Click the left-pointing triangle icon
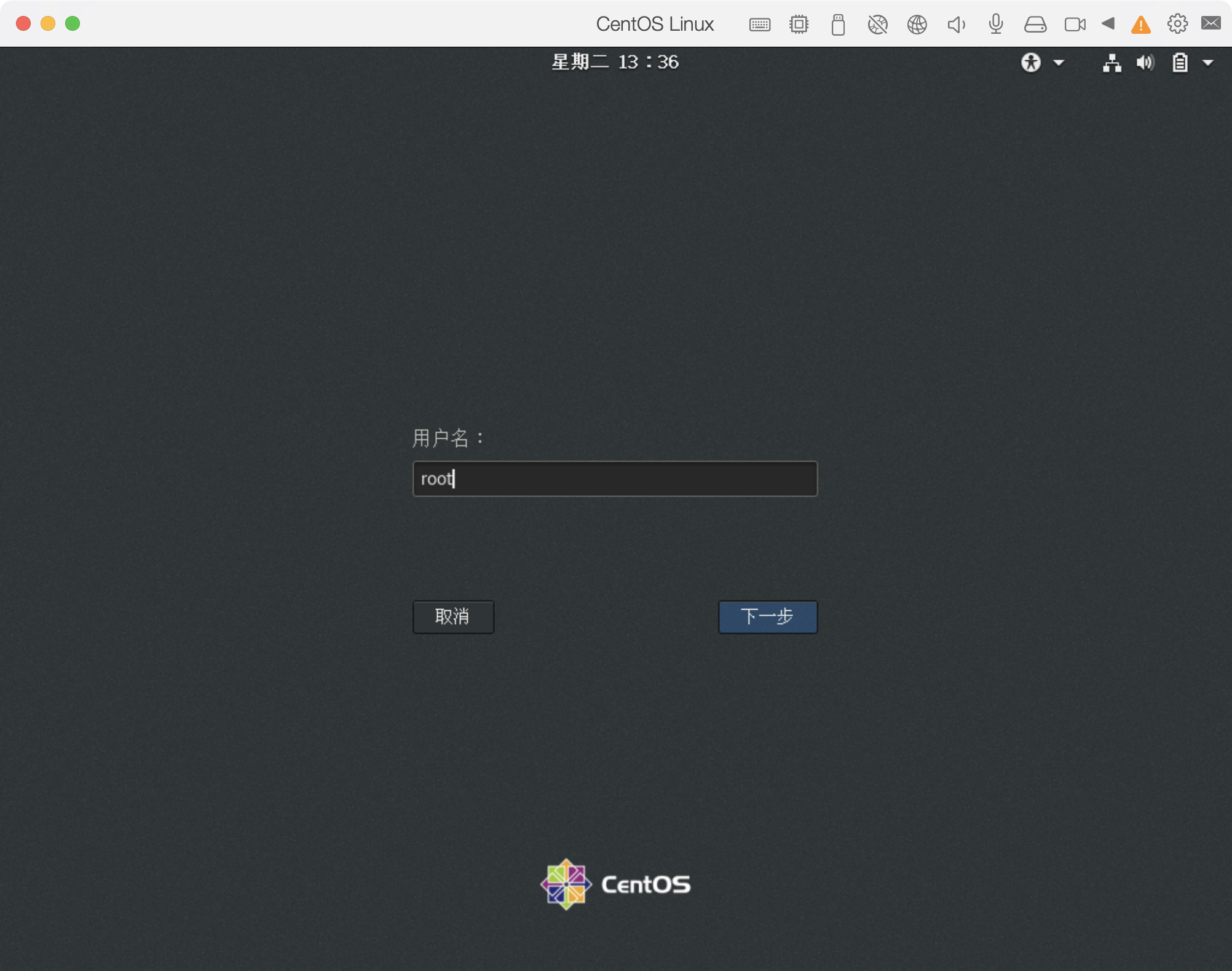 1108,23
